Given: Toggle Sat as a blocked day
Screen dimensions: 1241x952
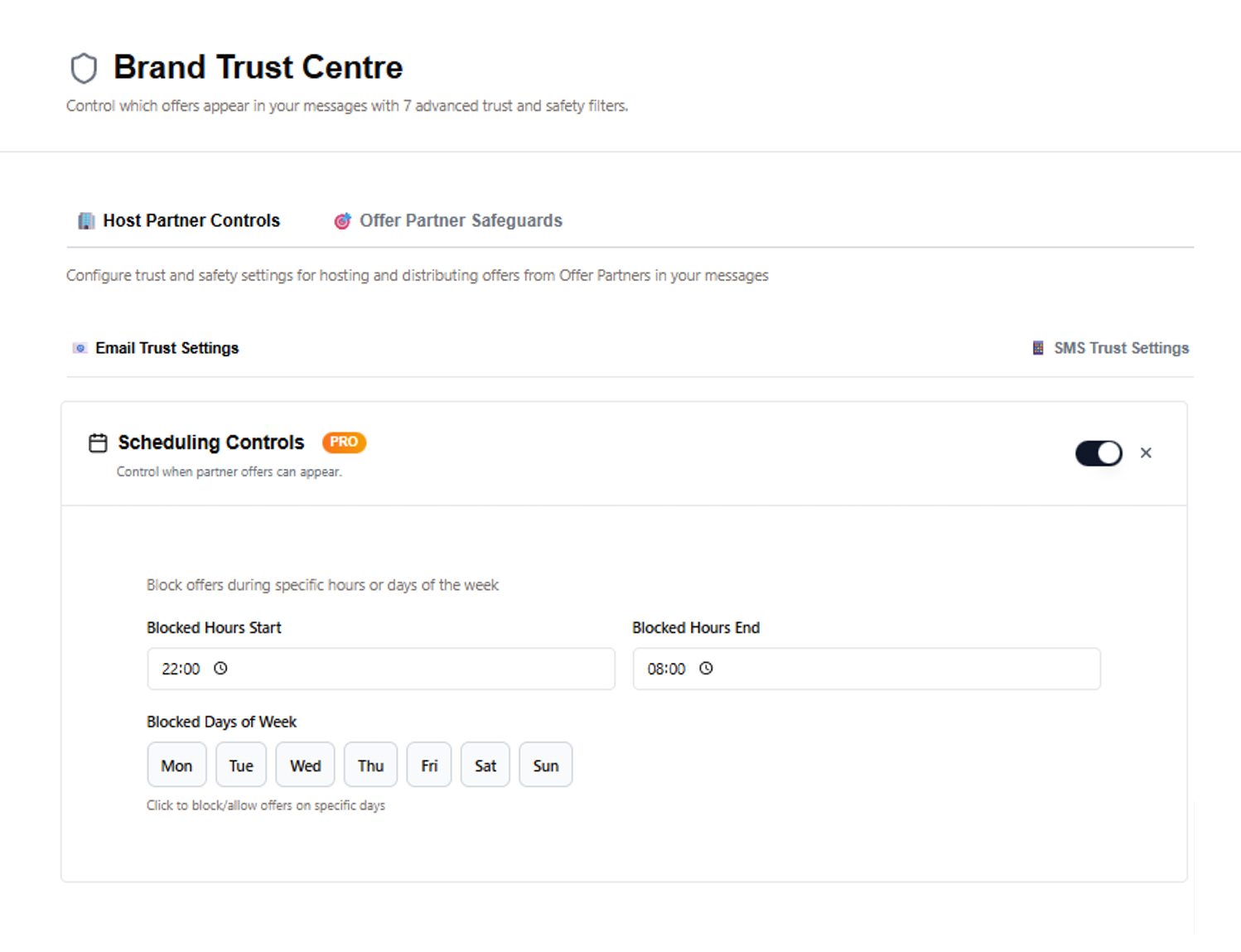Looking at the screenshot, I should [x=485, y=765].
